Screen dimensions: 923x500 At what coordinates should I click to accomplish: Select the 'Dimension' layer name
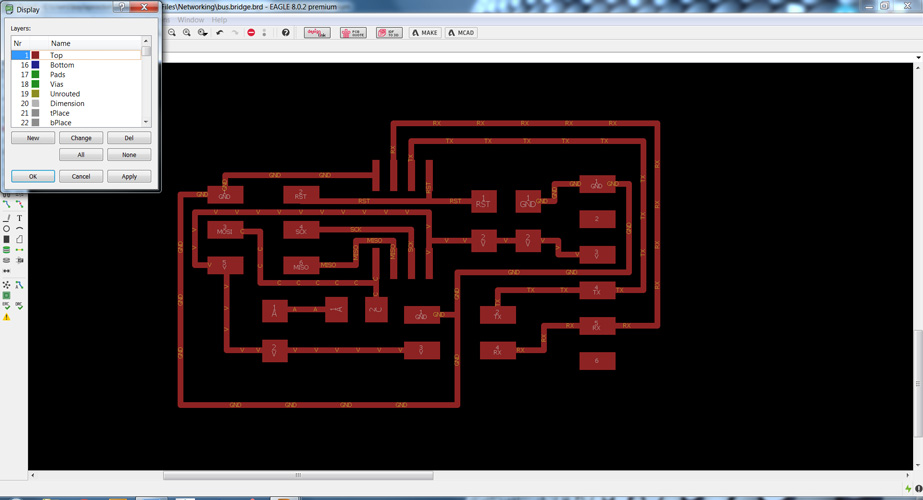(x=67, y=104)
